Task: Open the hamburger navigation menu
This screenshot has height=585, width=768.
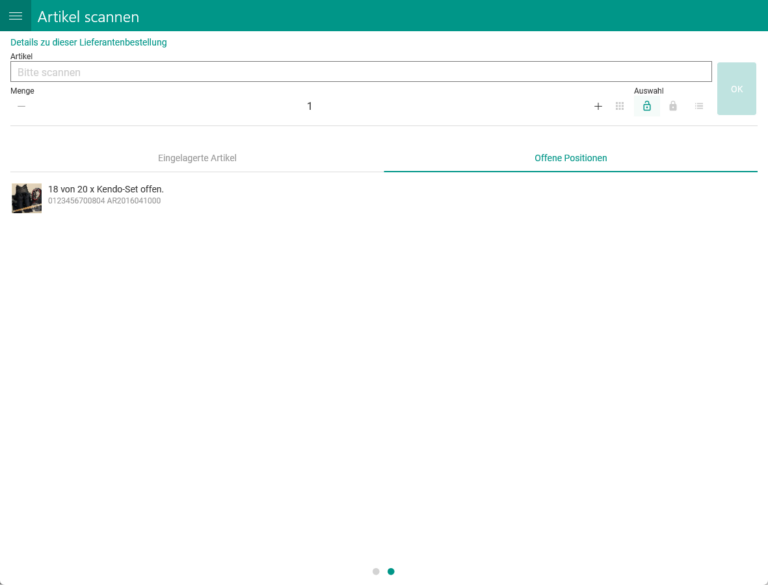Action: pyautogui.click(x=15, y=16)
